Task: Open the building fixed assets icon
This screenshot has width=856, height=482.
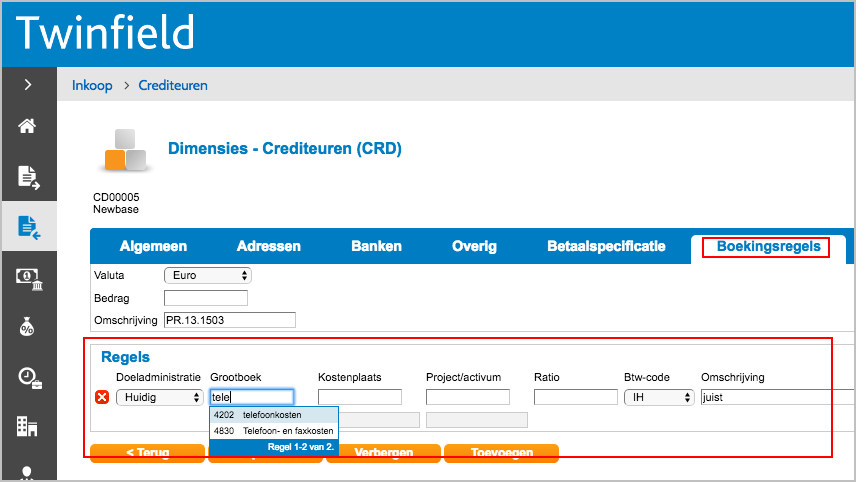Action: click(x=27, y=426)
